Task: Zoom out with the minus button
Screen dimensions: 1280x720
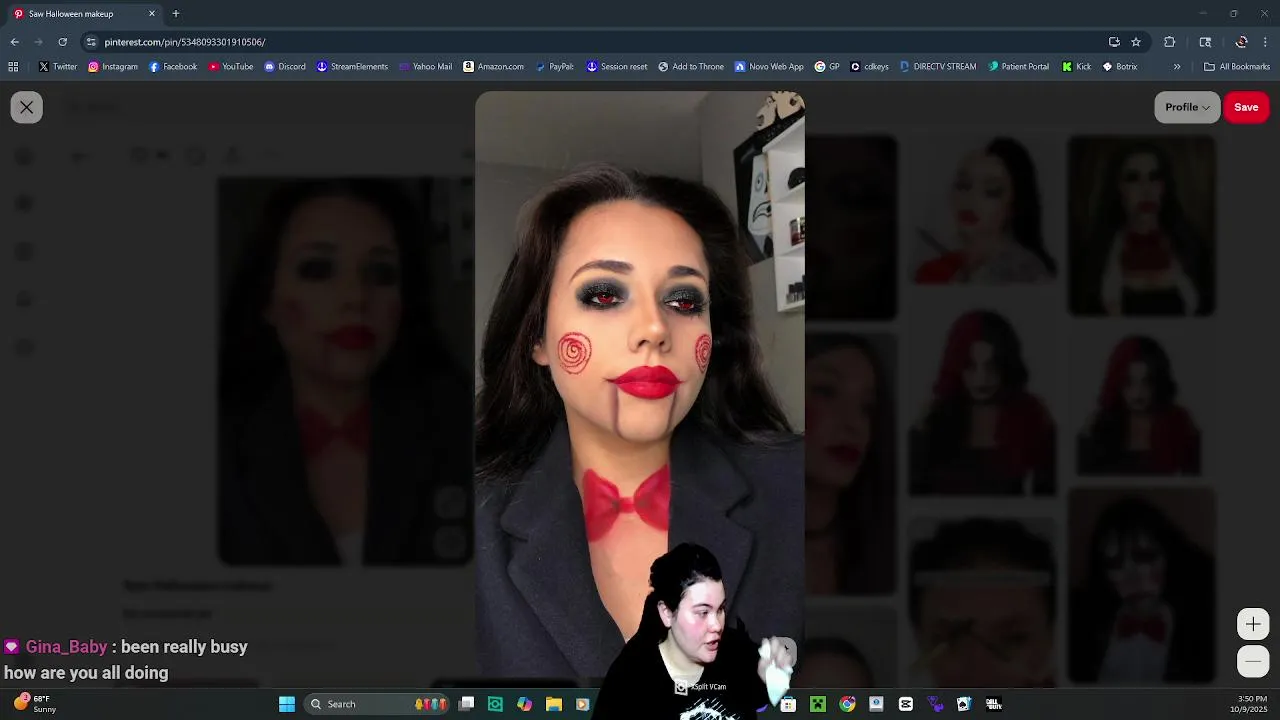Action: tap(1253, 661)
